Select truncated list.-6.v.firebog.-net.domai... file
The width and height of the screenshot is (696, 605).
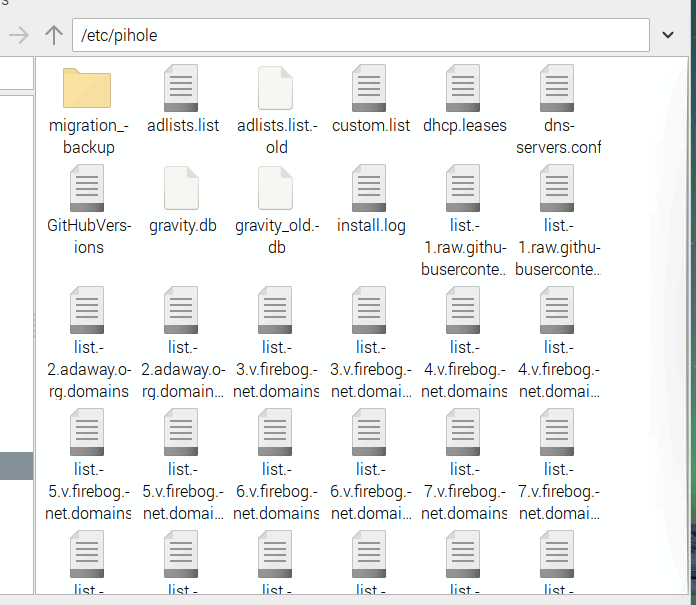pyautogui.click(x=369, y=432)
